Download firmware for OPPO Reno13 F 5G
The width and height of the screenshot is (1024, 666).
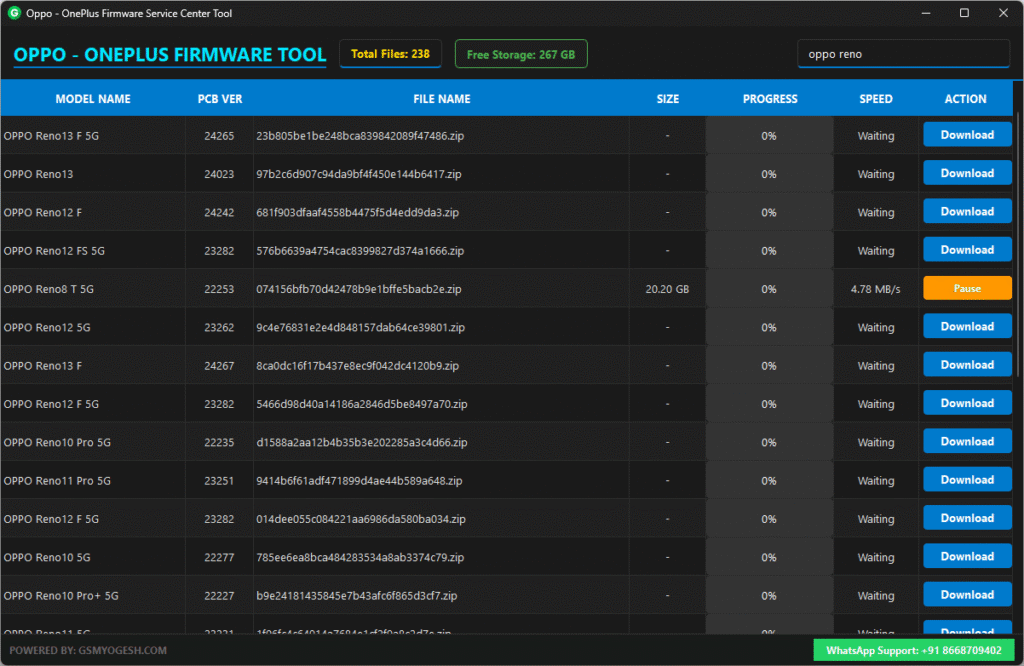pos(966,134)
